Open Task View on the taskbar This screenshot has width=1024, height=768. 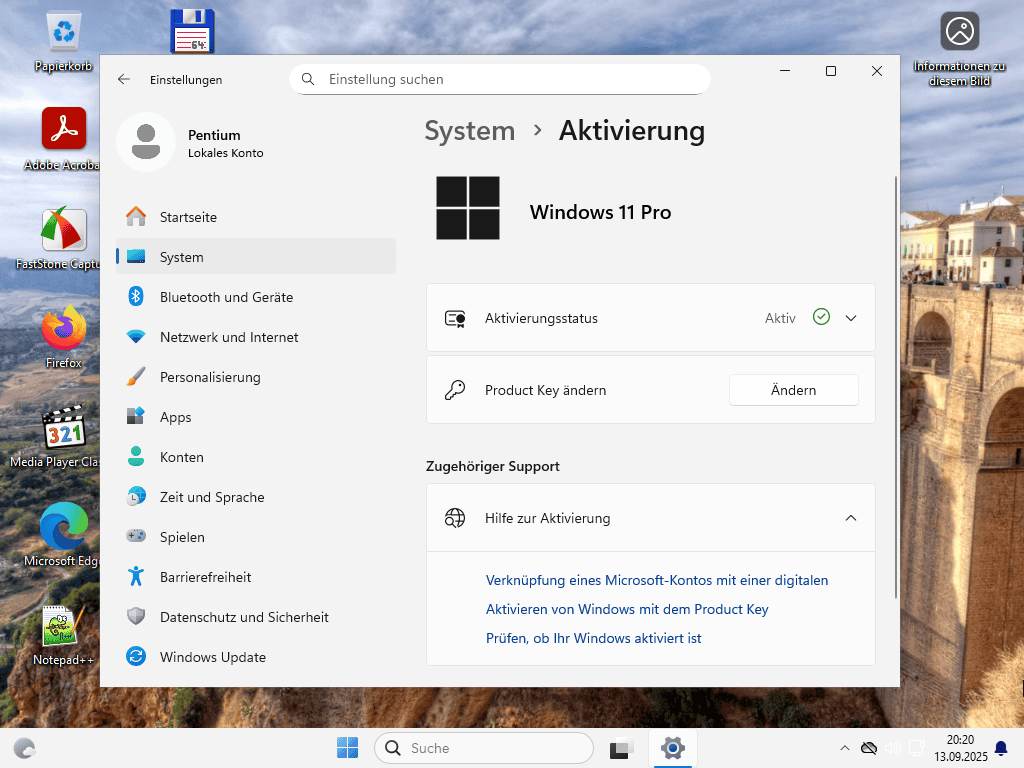click(622, 748)
